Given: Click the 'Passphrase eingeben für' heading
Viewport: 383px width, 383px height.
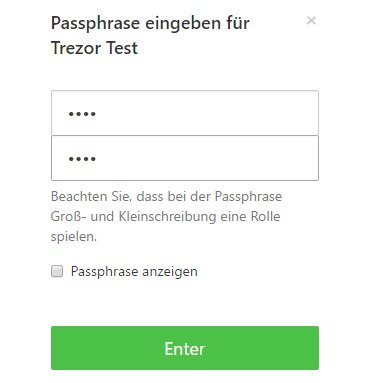Looking at the screenshot, I should pos(150,23).
